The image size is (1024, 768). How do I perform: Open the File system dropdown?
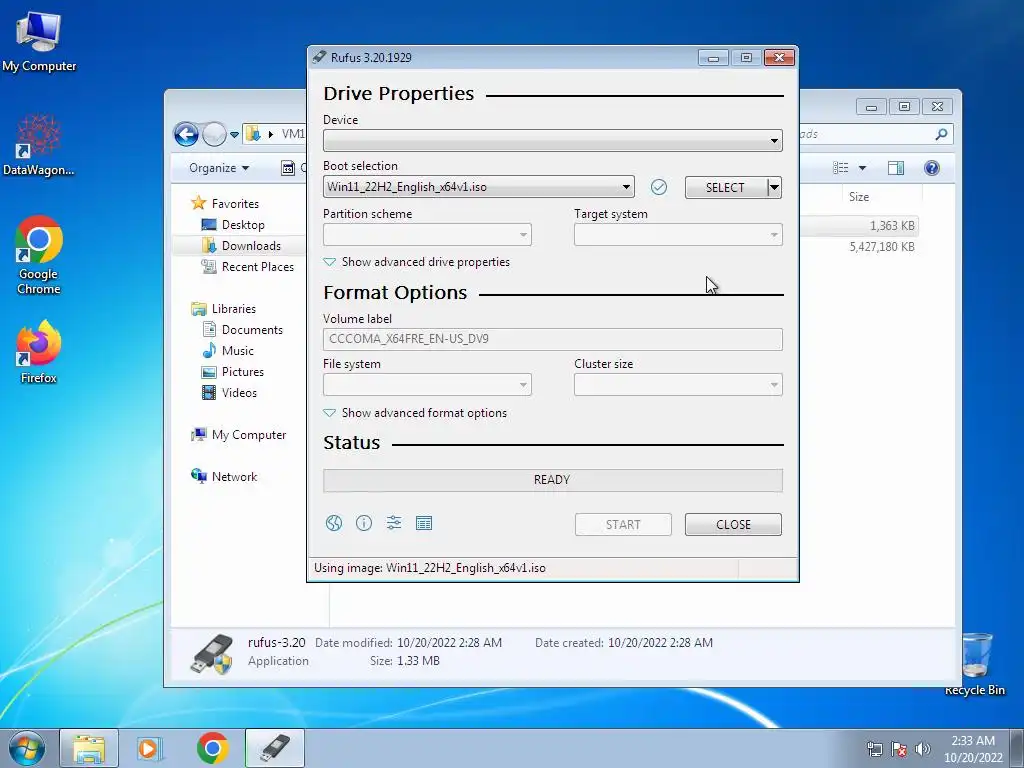[x=427, y=385]
